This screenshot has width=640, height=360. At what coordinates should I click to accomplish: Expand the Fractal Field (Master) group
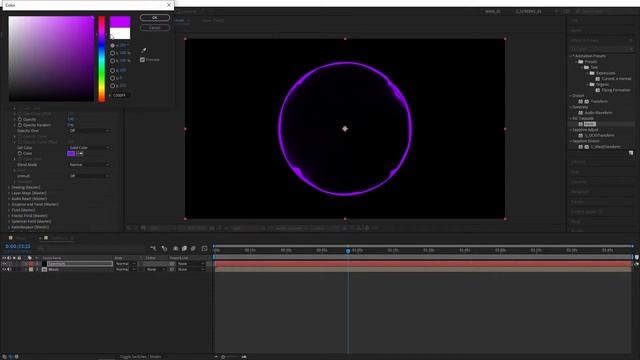[9, 216]
